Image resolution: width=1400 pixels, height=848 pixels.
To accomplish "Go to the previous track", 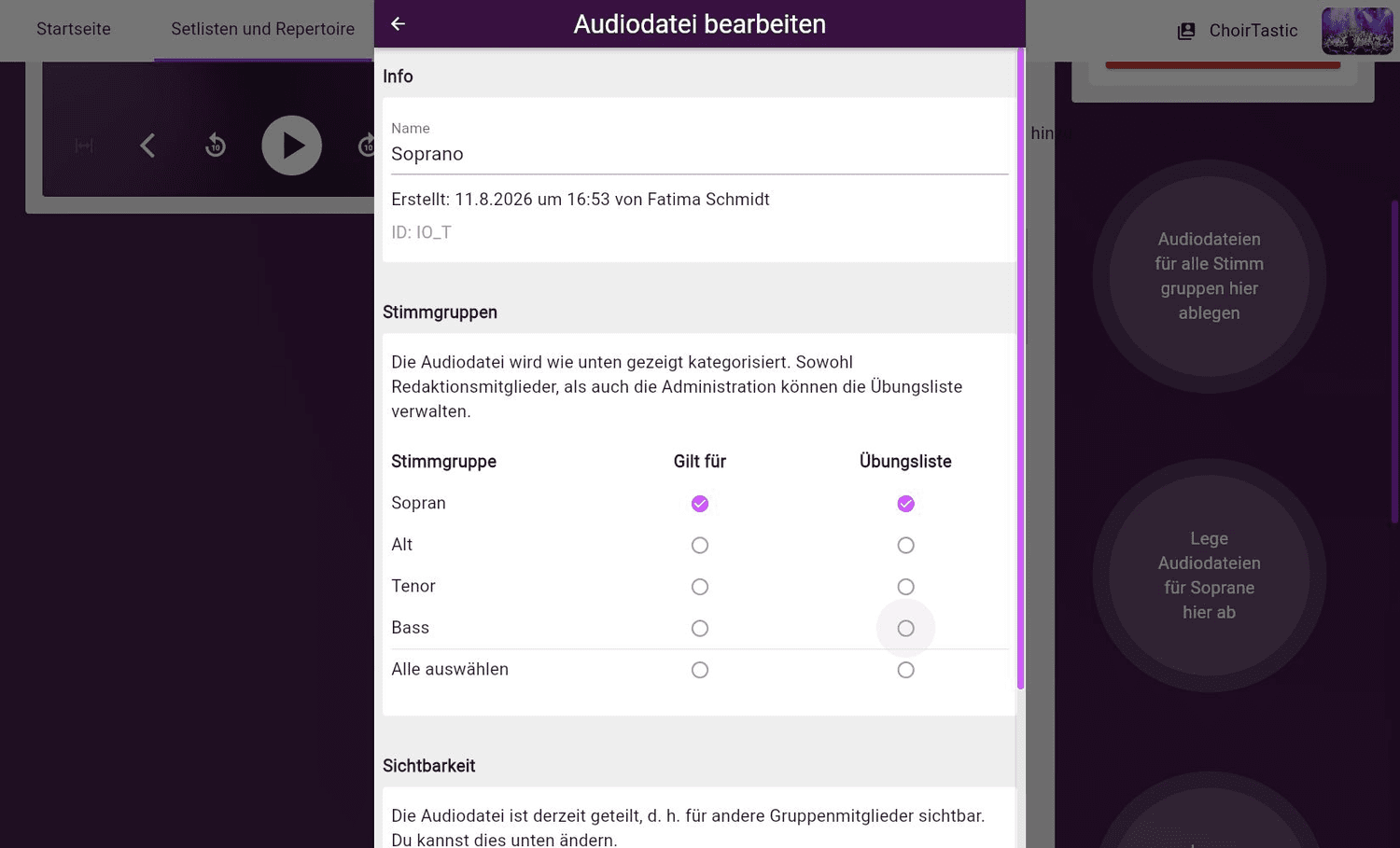I will [x=147, y=146].
